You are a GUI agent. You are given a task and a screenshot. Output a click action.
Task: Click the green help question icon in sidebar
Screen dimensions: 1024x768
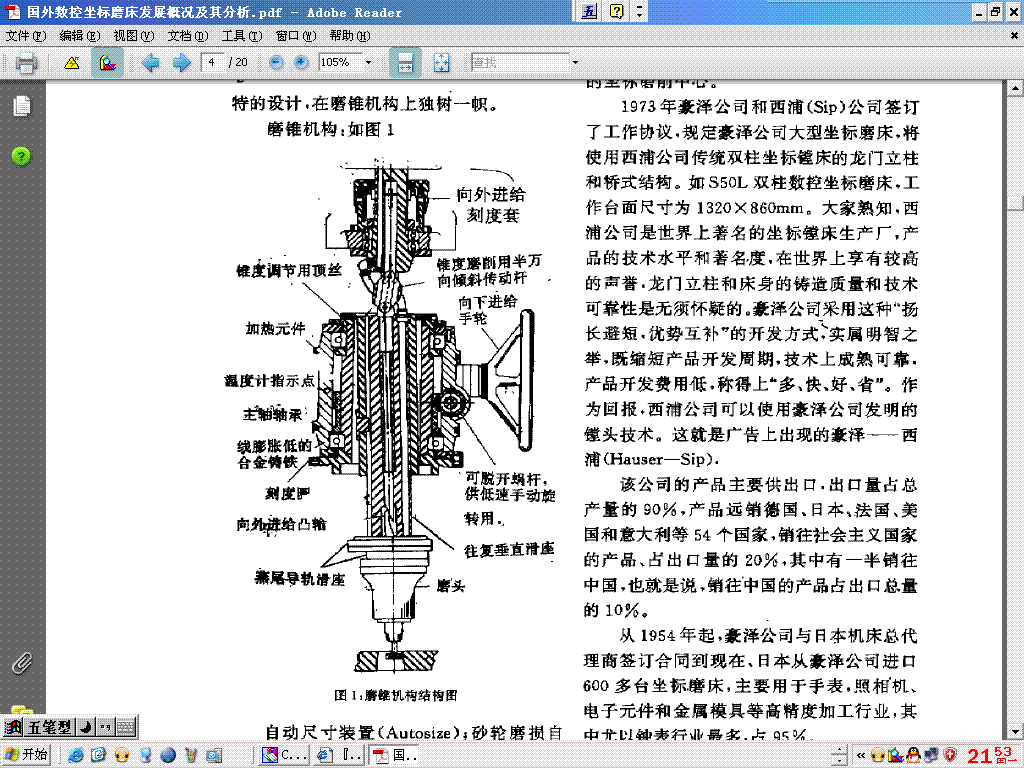tap(21, 156)
